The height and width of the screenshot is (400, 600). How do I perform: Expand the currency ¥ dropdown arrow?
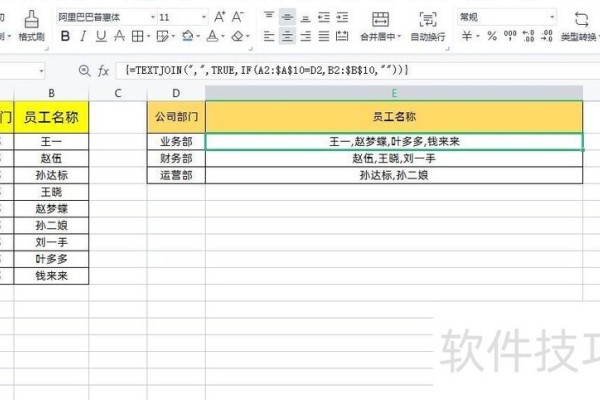478,37
